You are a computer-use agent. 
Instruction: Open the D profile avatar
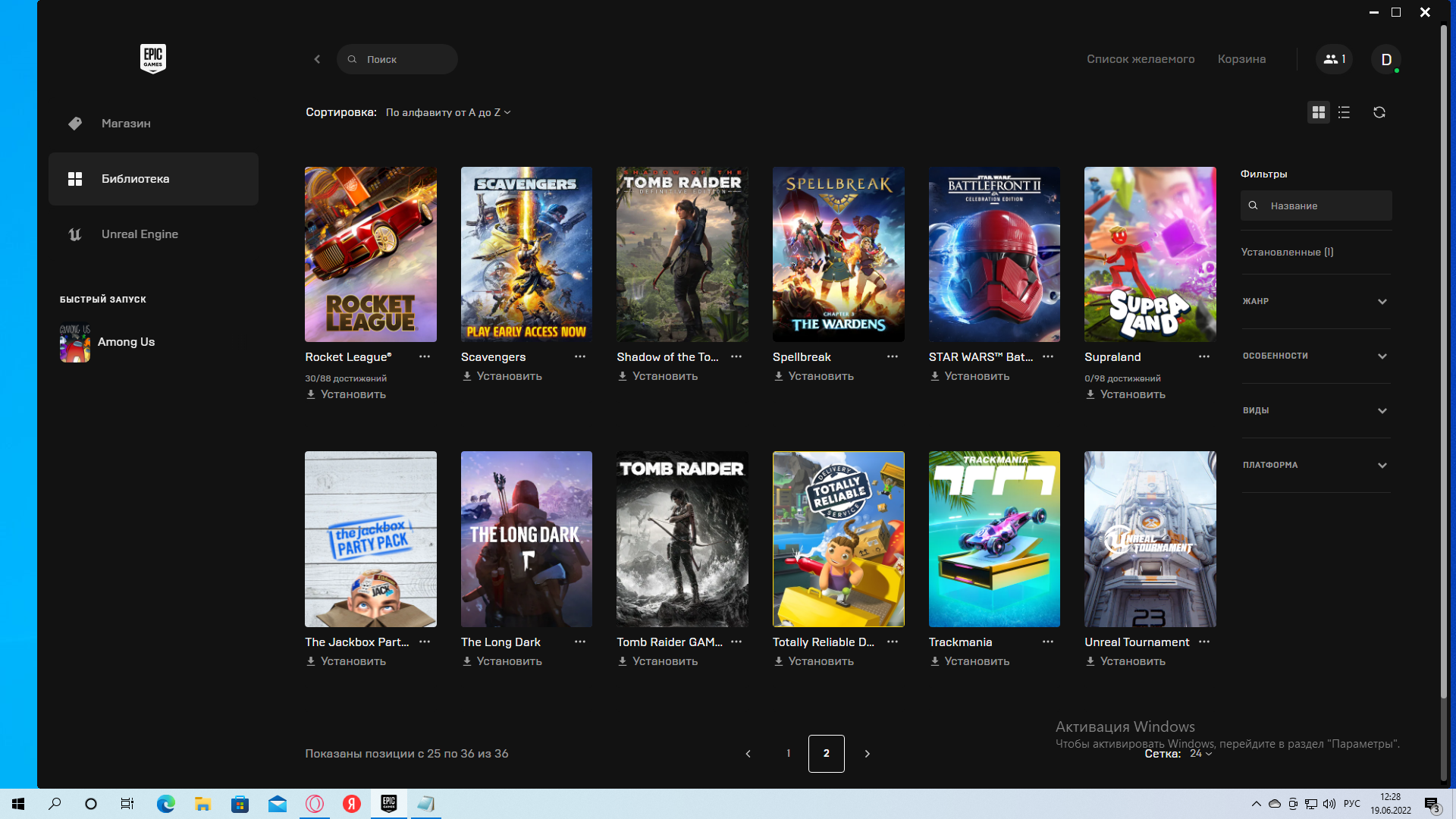click(x=1386, y=59)
